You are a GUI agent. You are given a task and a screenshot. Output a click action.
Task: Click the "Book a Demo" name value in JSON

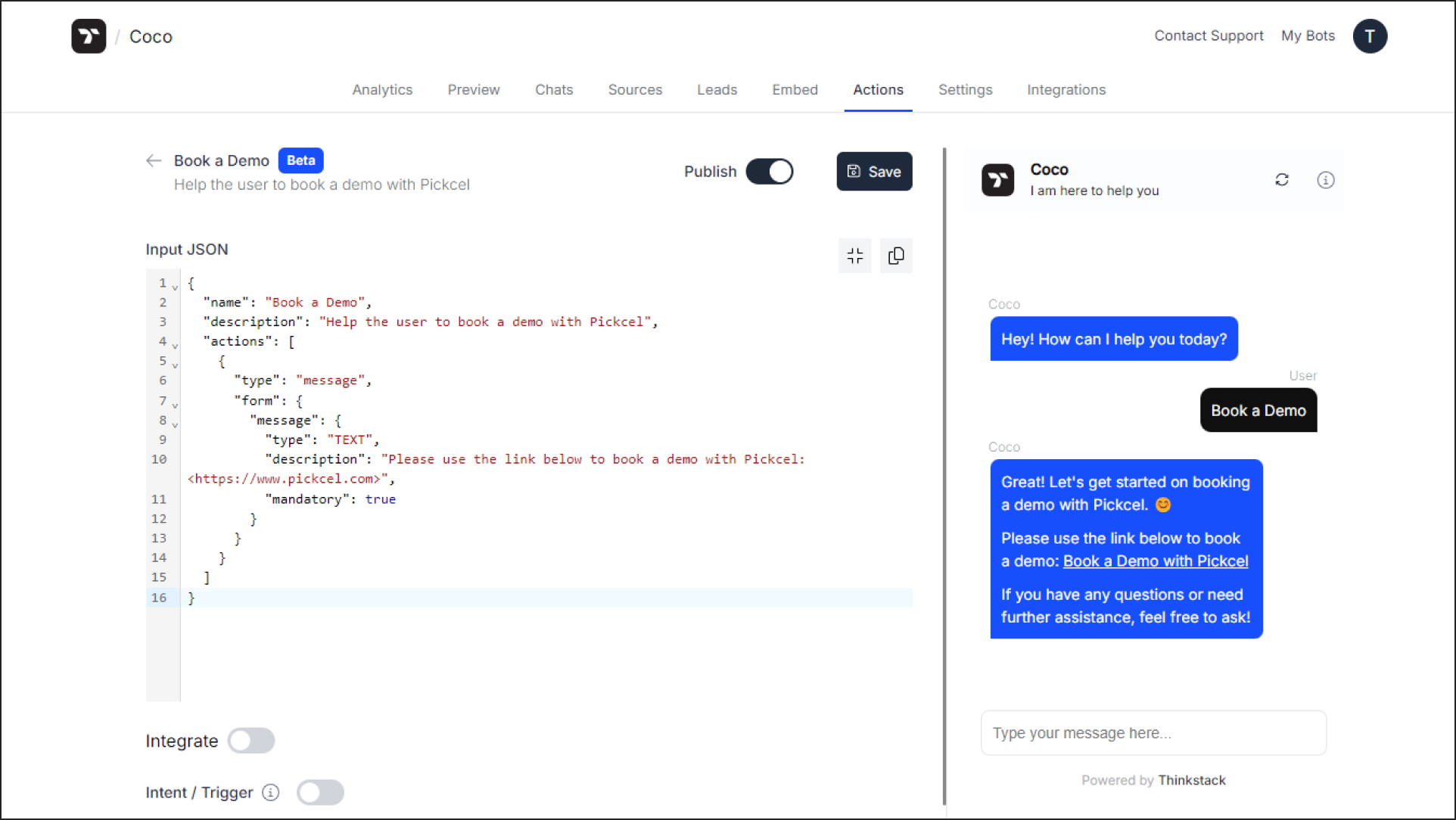point(315,303)
